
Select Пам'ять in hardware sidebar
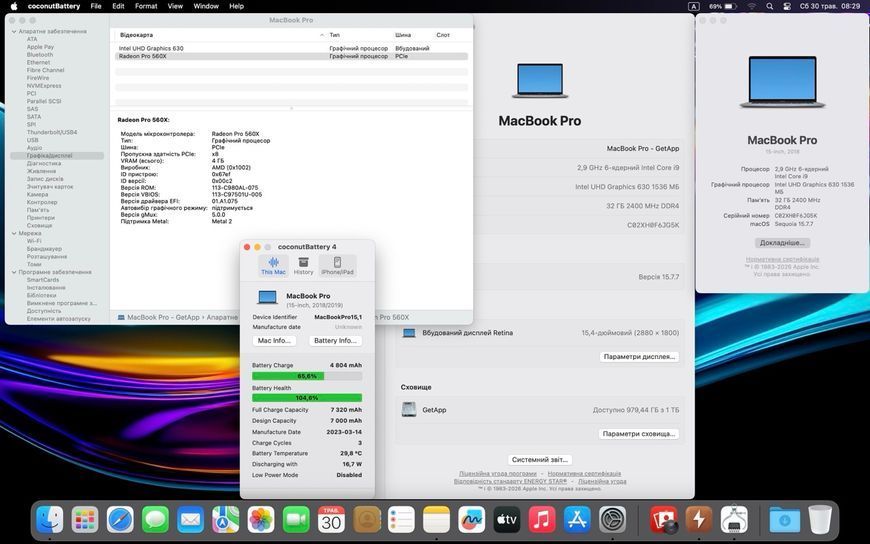[x=38, y=210]
